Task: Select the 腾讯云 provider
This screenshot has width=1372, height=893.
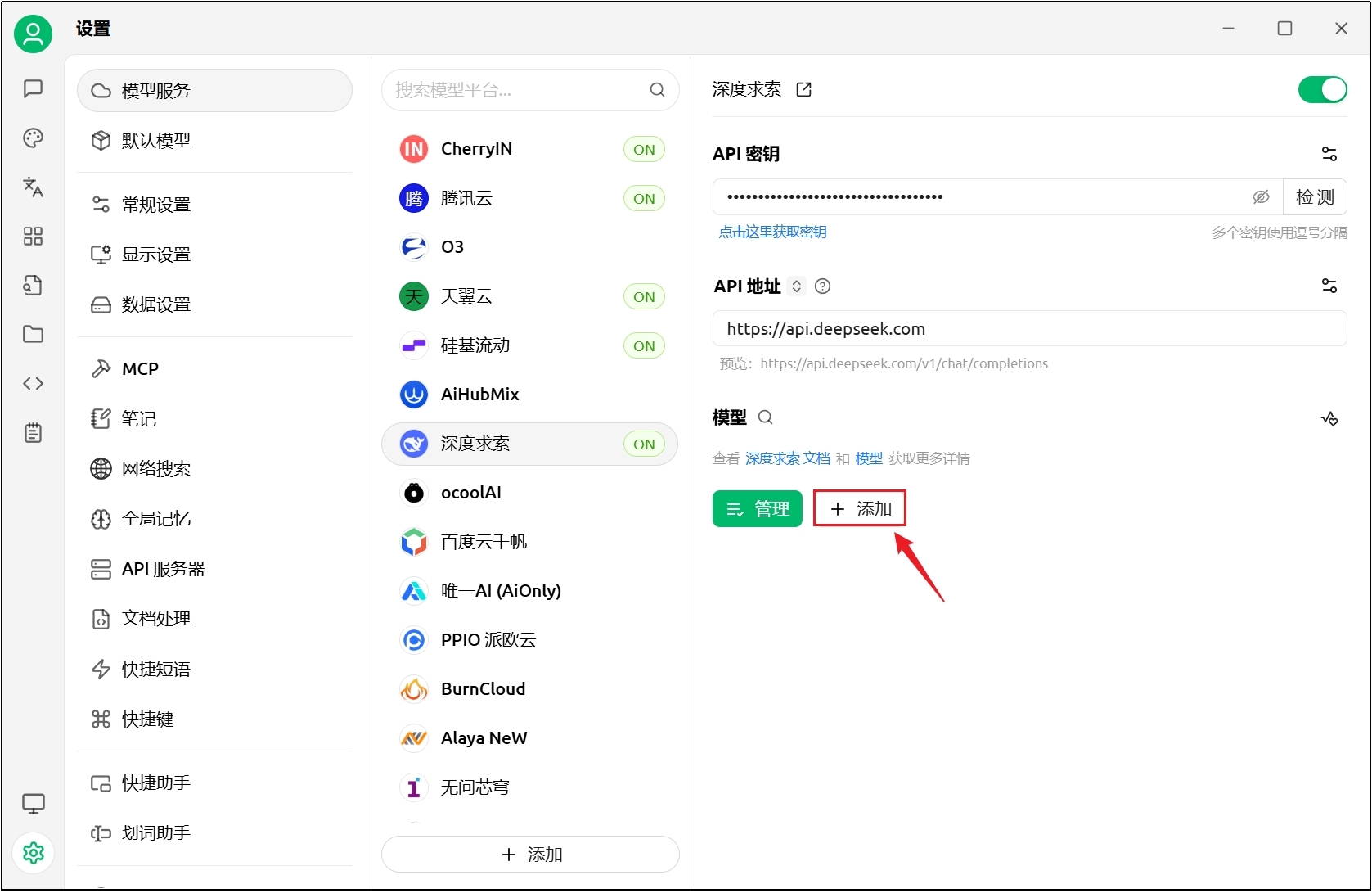Action: 530,198
